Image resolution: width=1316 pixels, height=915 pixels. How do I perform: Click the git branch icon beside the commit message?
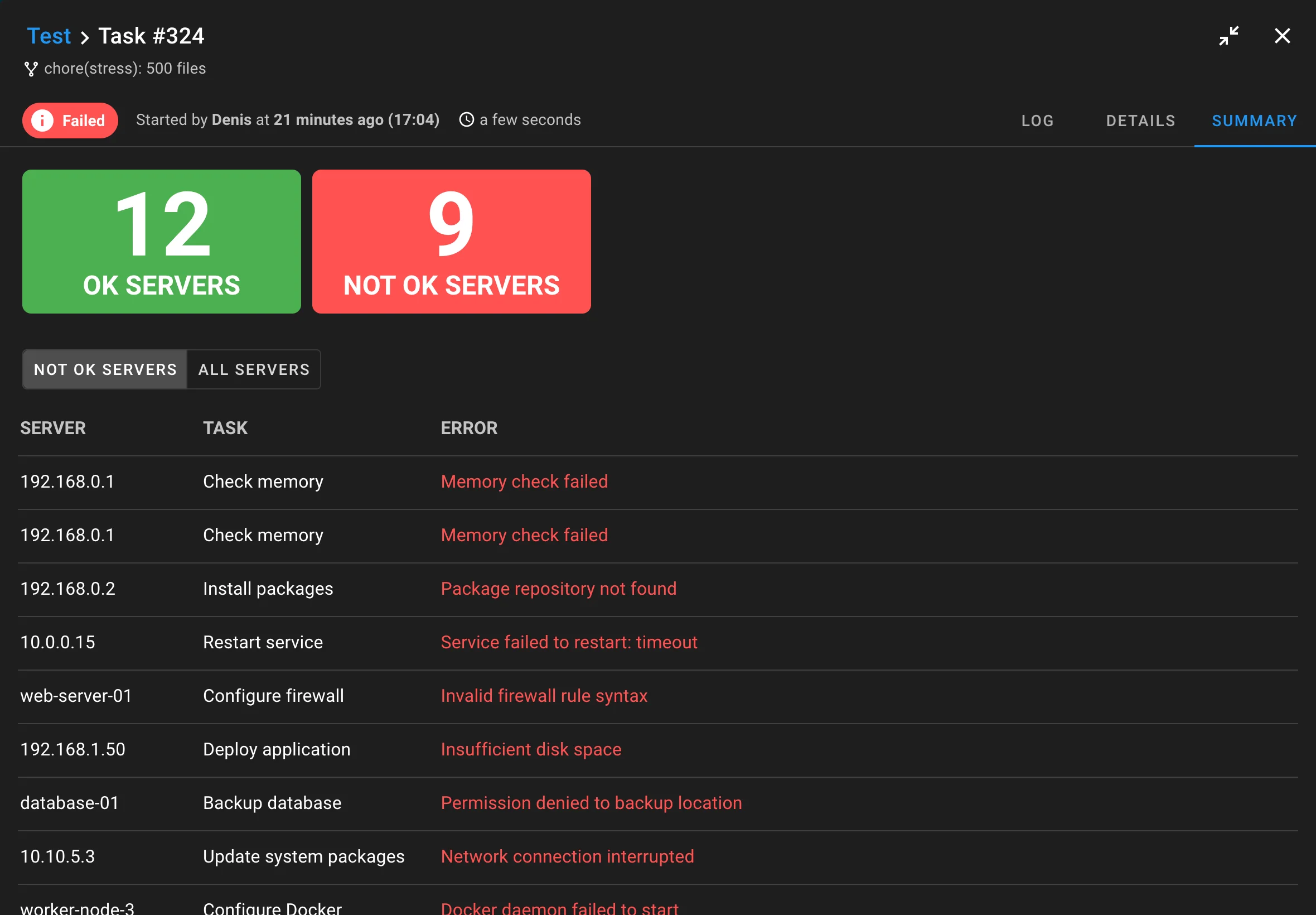pyautogui.click(x=31, y=69)
